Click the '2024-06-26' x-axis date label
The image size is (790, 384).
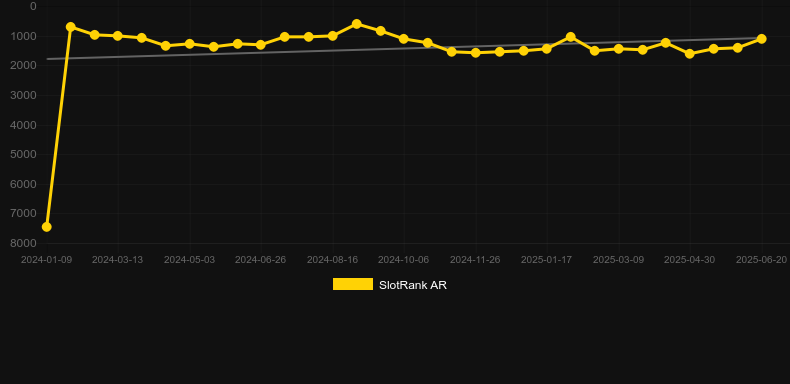(x=260, y=260)
